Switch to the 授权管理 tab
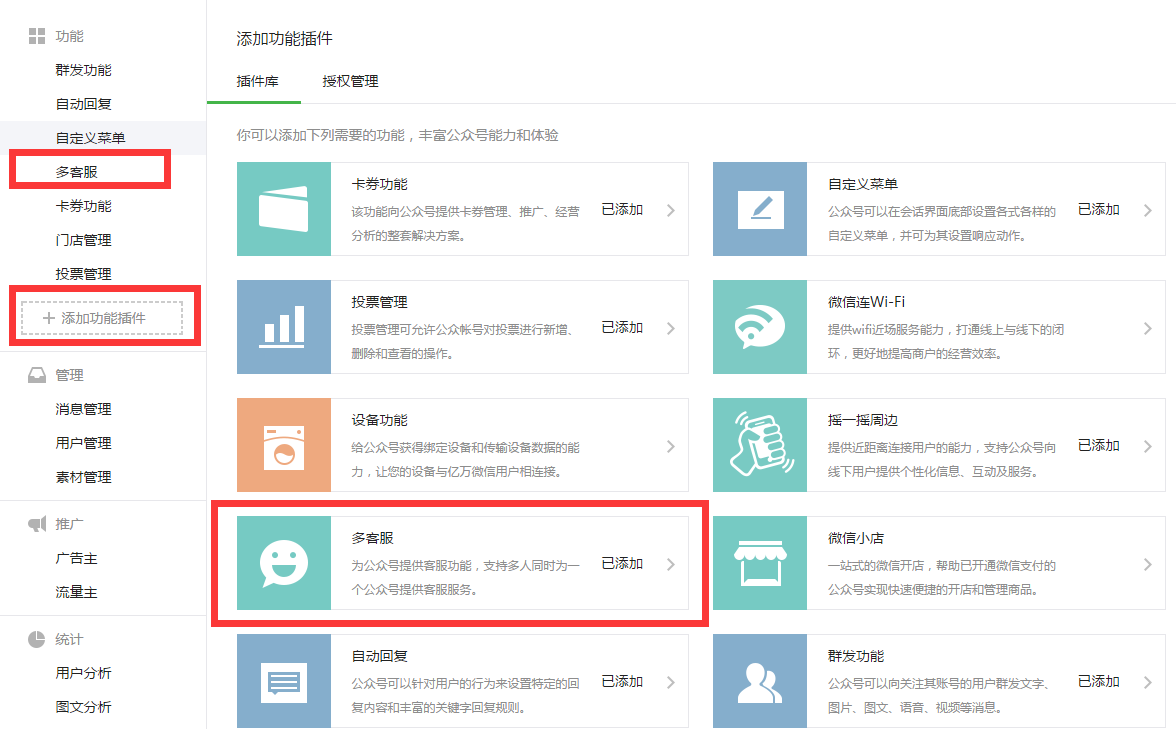Viewport: 1176px width, 729px height. coord(350,81)
